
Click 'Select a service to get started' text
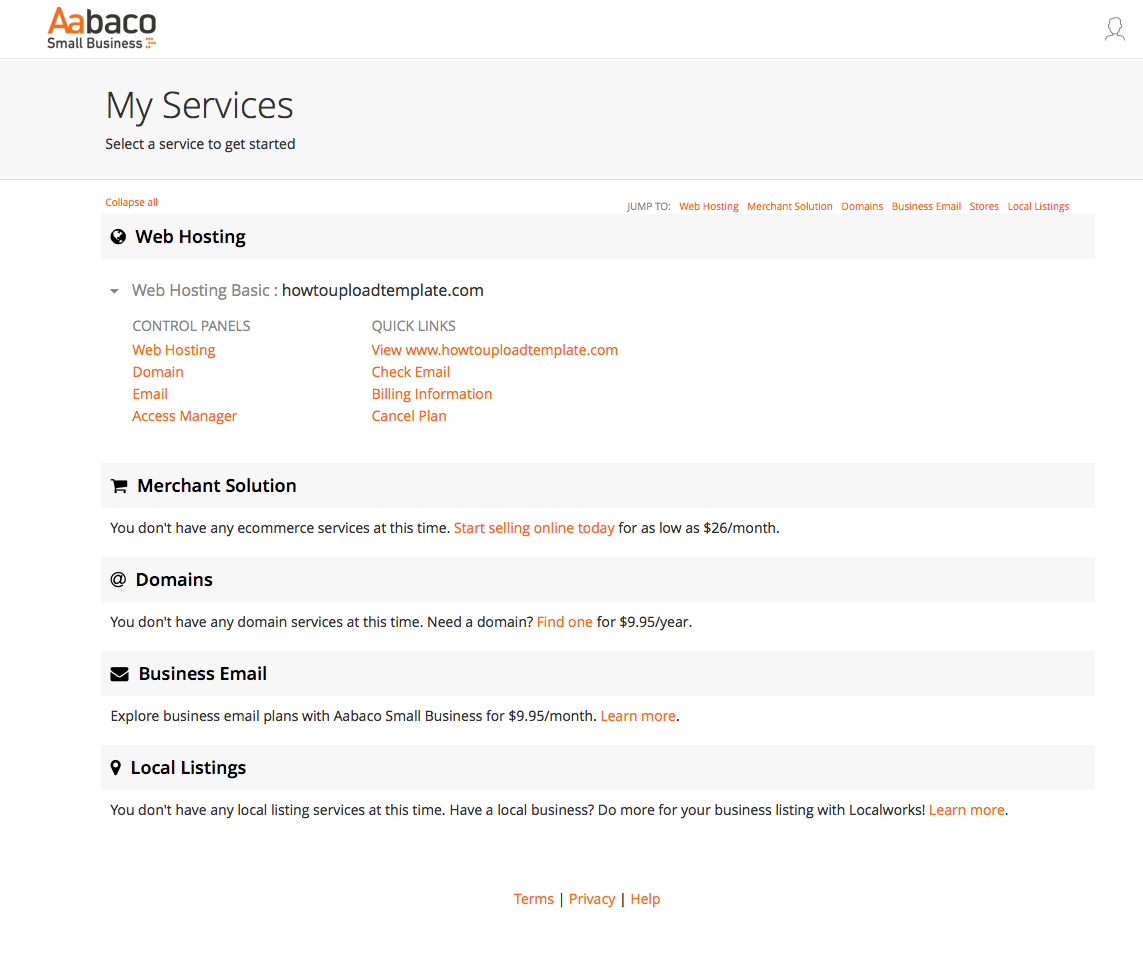coord(200,144)
